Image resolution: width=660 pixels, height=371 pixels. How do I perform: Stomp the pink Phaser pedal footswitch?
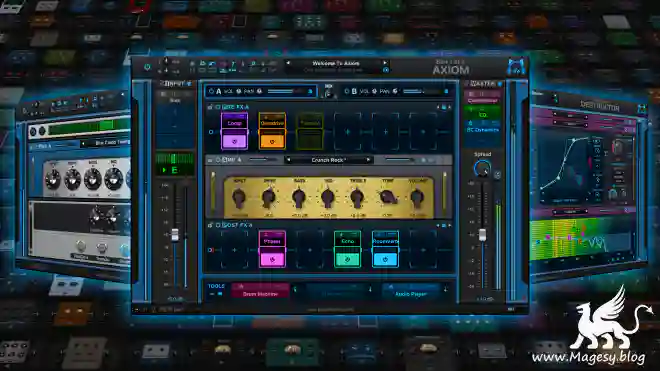point(272,259)
